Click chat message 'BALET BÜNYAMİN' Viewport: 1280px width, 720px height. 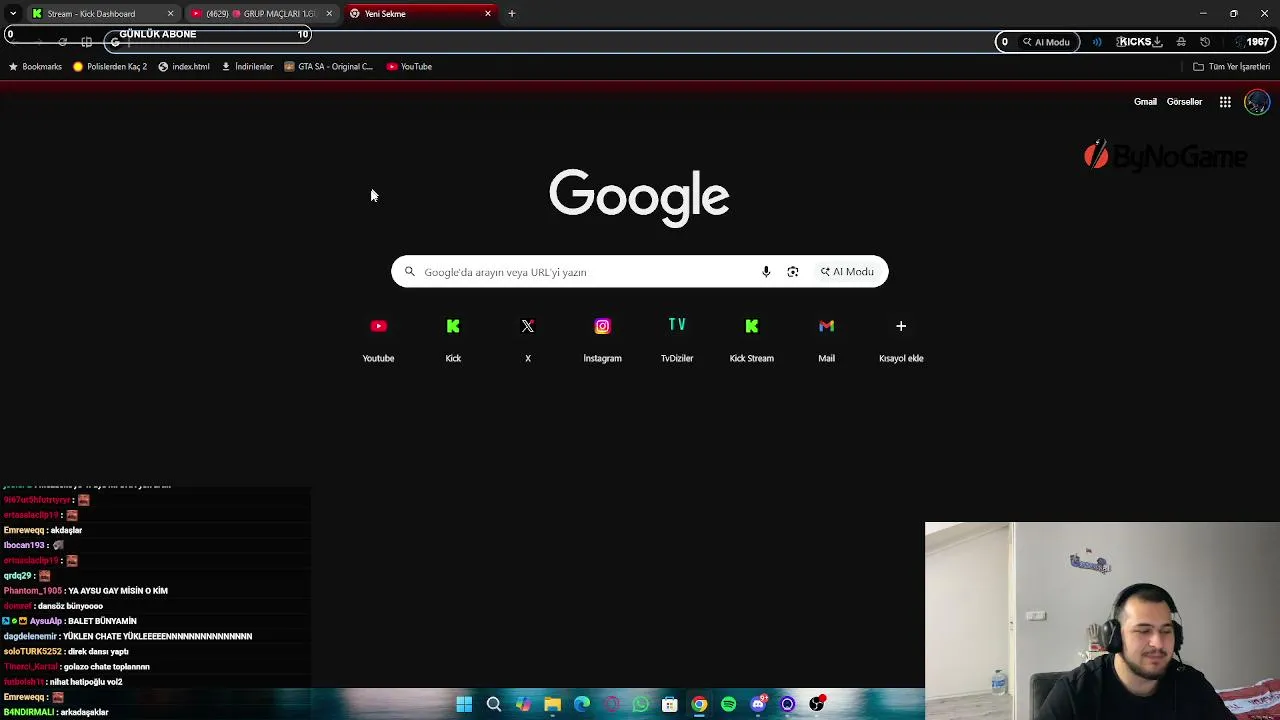(x=102, y=621)
